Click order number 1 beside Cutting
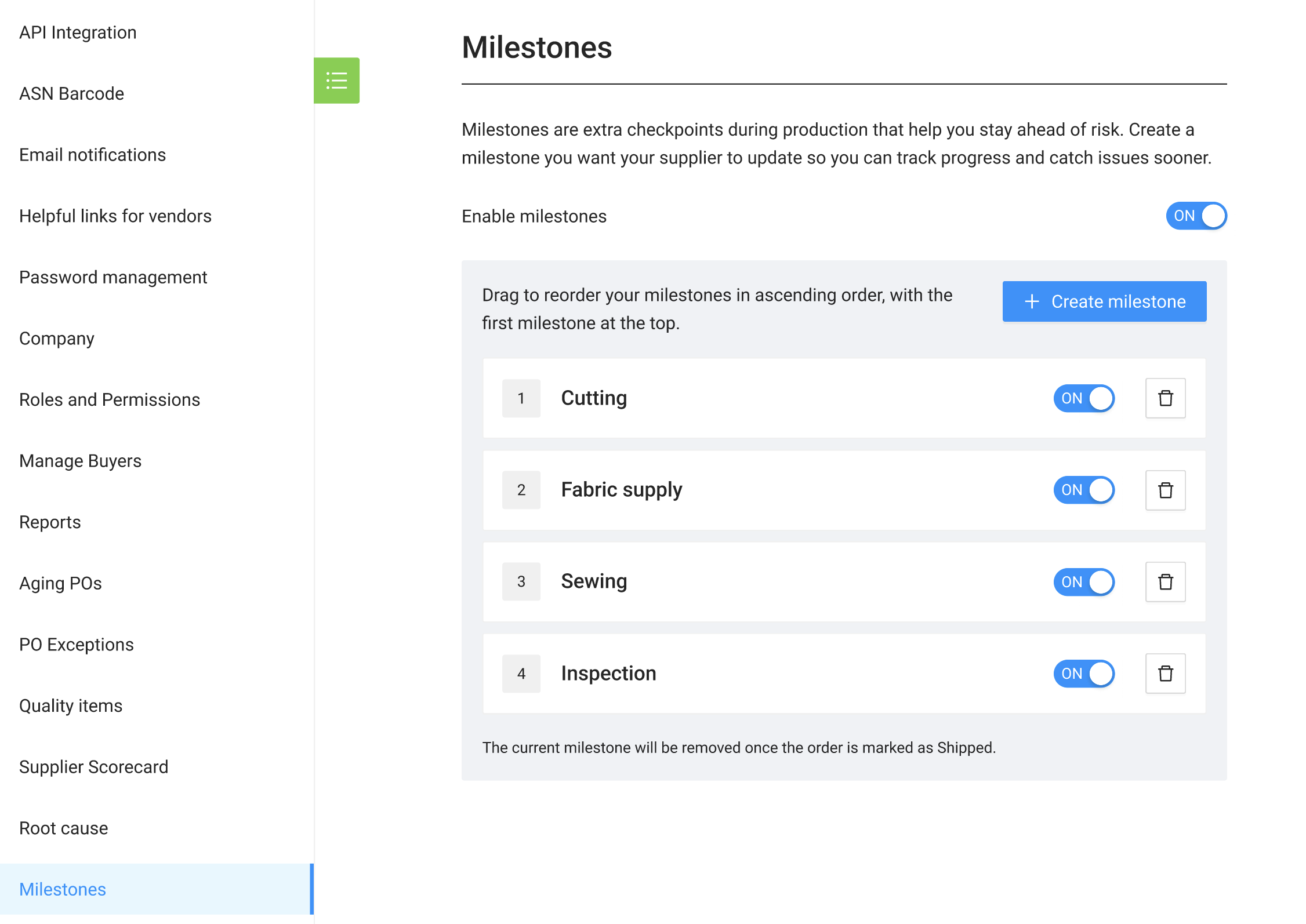1306x924 pixels. click(x=521, y=398)
